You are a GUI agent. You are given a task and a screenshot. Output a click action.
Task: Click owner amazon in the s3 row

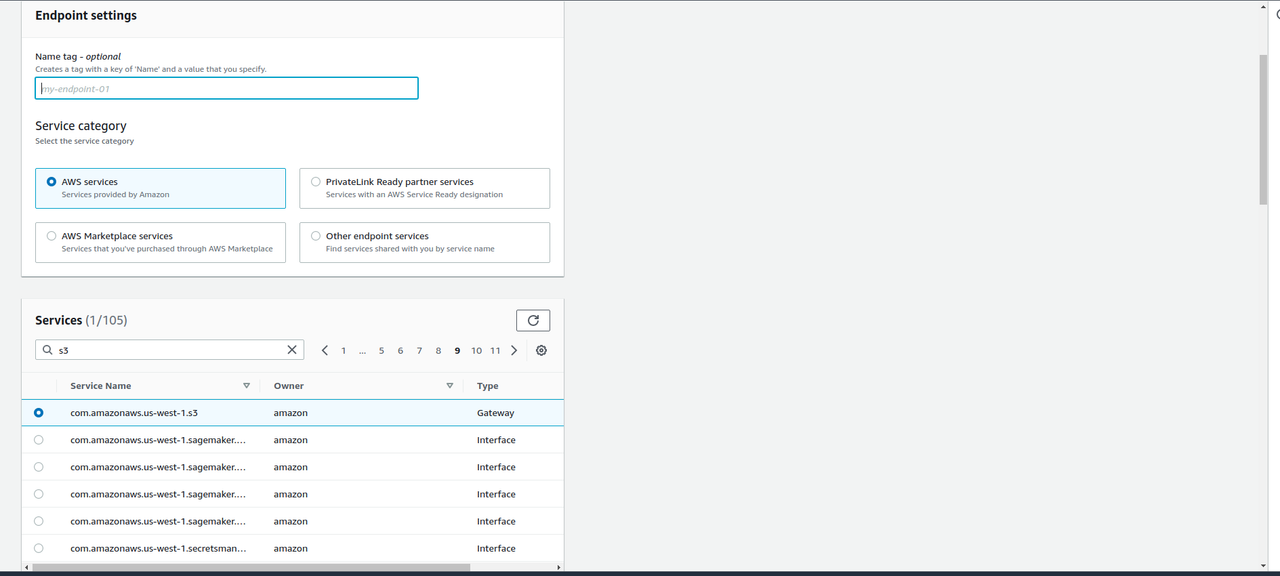tap(291, 413)
